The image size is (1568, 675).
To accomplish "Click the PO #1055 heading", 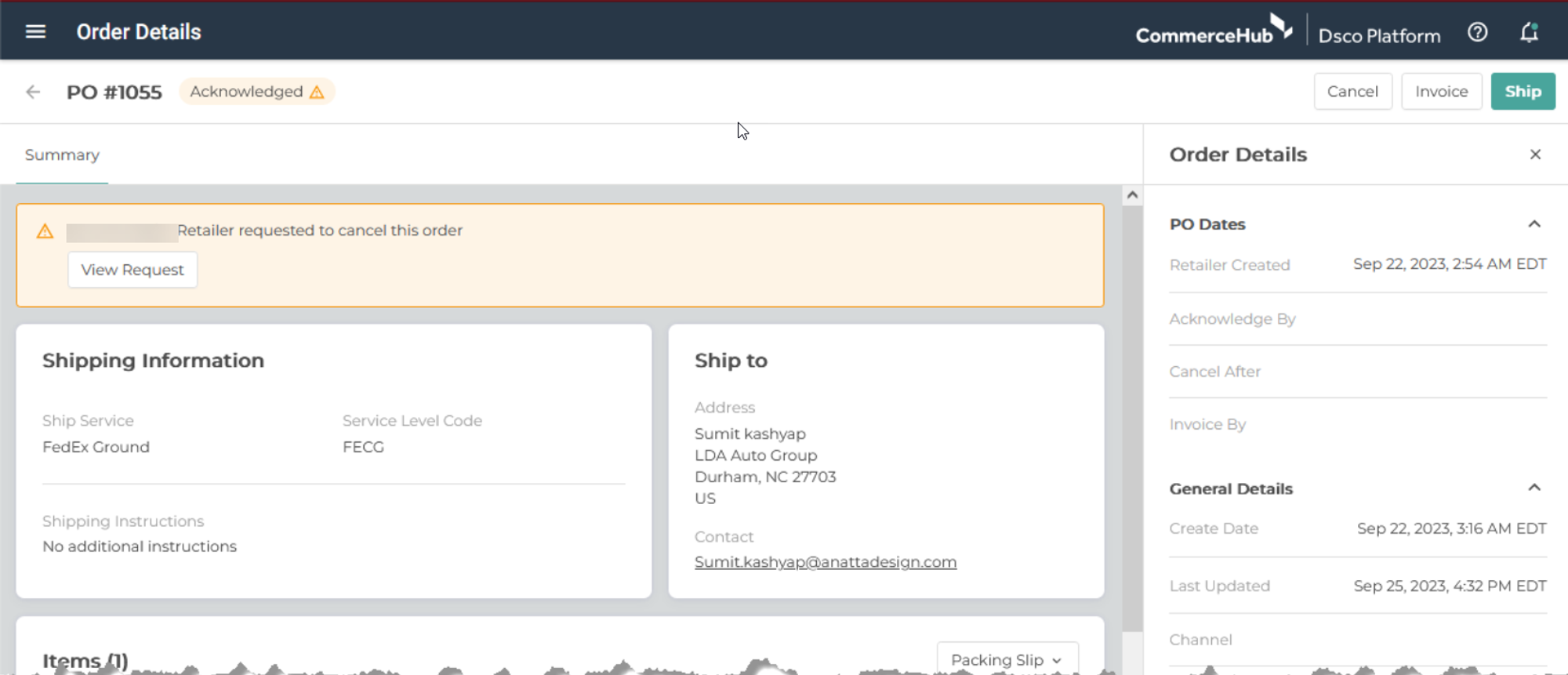I will (114, 93).
